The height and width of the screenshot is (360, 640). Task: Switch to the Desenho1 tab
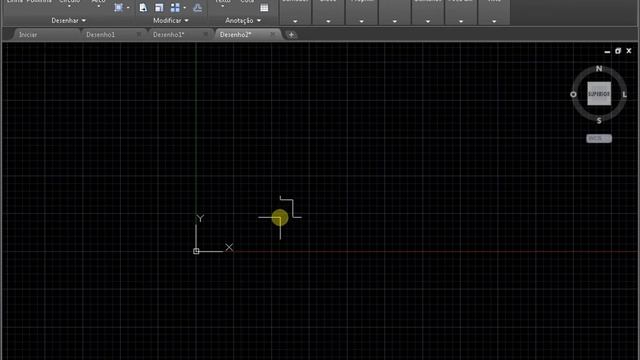coord(101,35)
